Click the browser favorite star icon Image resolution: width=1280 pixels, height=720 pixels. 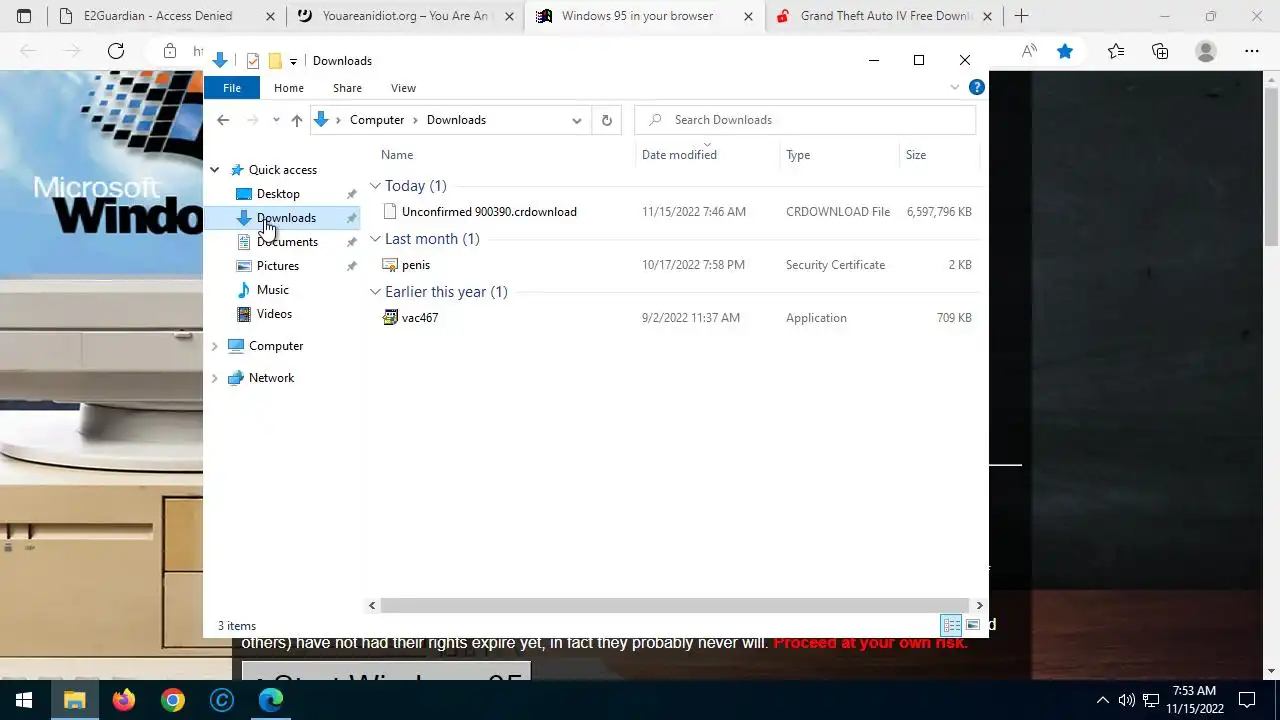pyautogui.click(x=1065, y=51)
